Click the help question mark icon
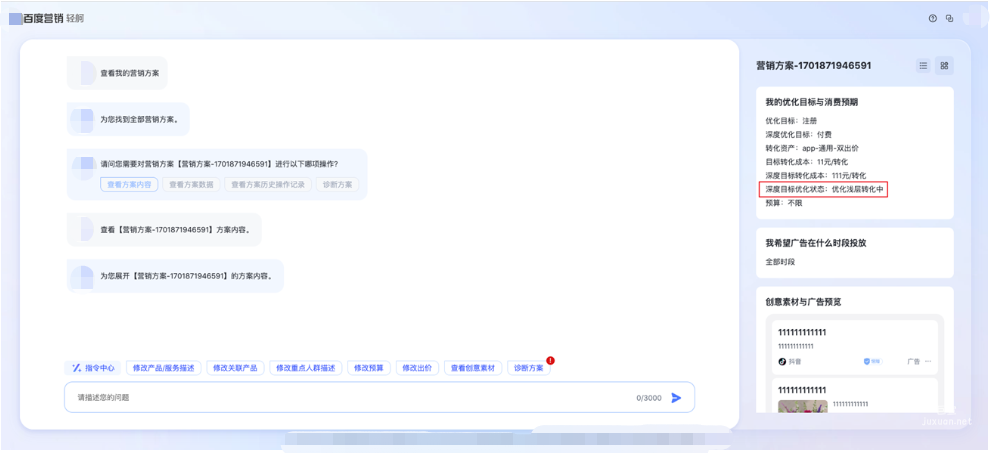This screenshot has height=453, width=990. pyautogui.click(x=933, y=18)
